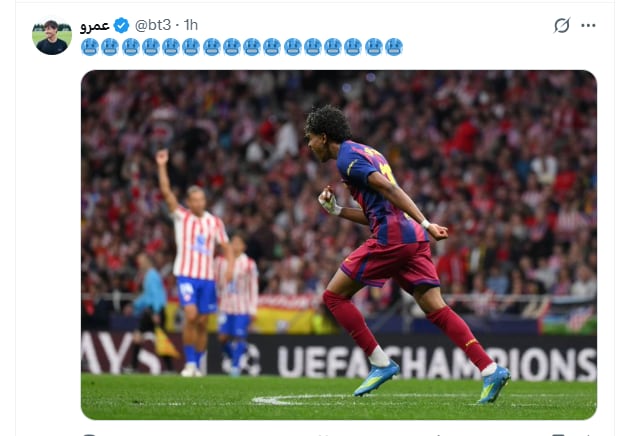The width and height of the screenshot is (629, 436).
Task: Click the blue verified badge
Action: point(122,25)
